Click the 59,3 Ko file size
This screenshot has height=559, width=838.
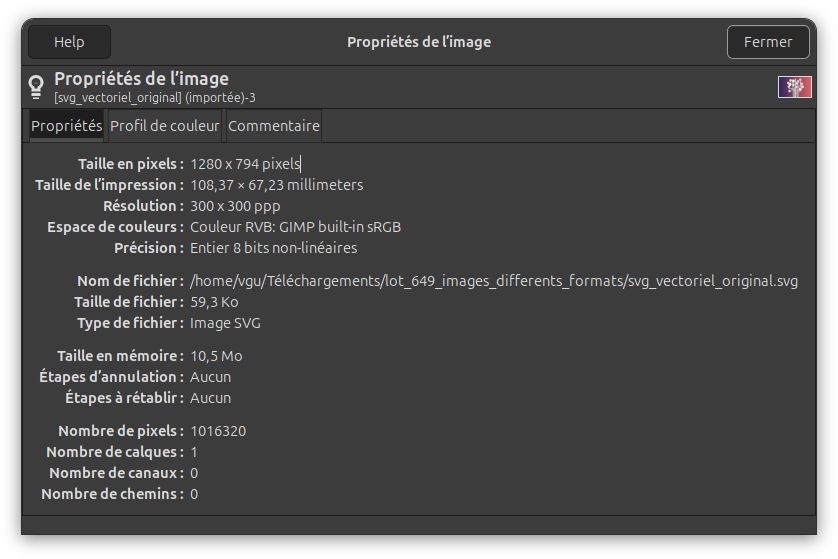(214, 302)
